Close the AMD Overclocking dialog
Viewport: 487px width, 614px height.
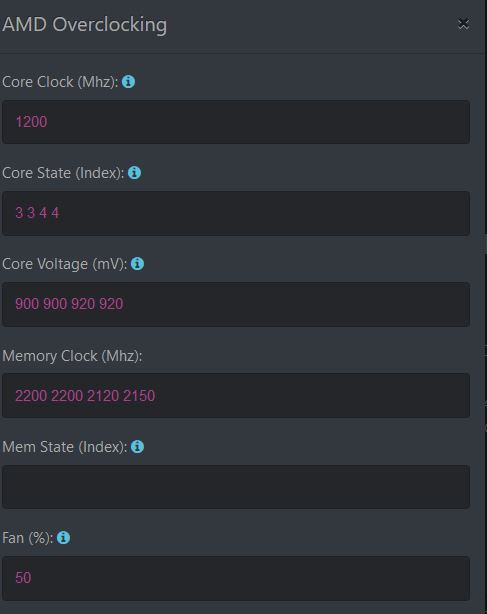(464, 24)
